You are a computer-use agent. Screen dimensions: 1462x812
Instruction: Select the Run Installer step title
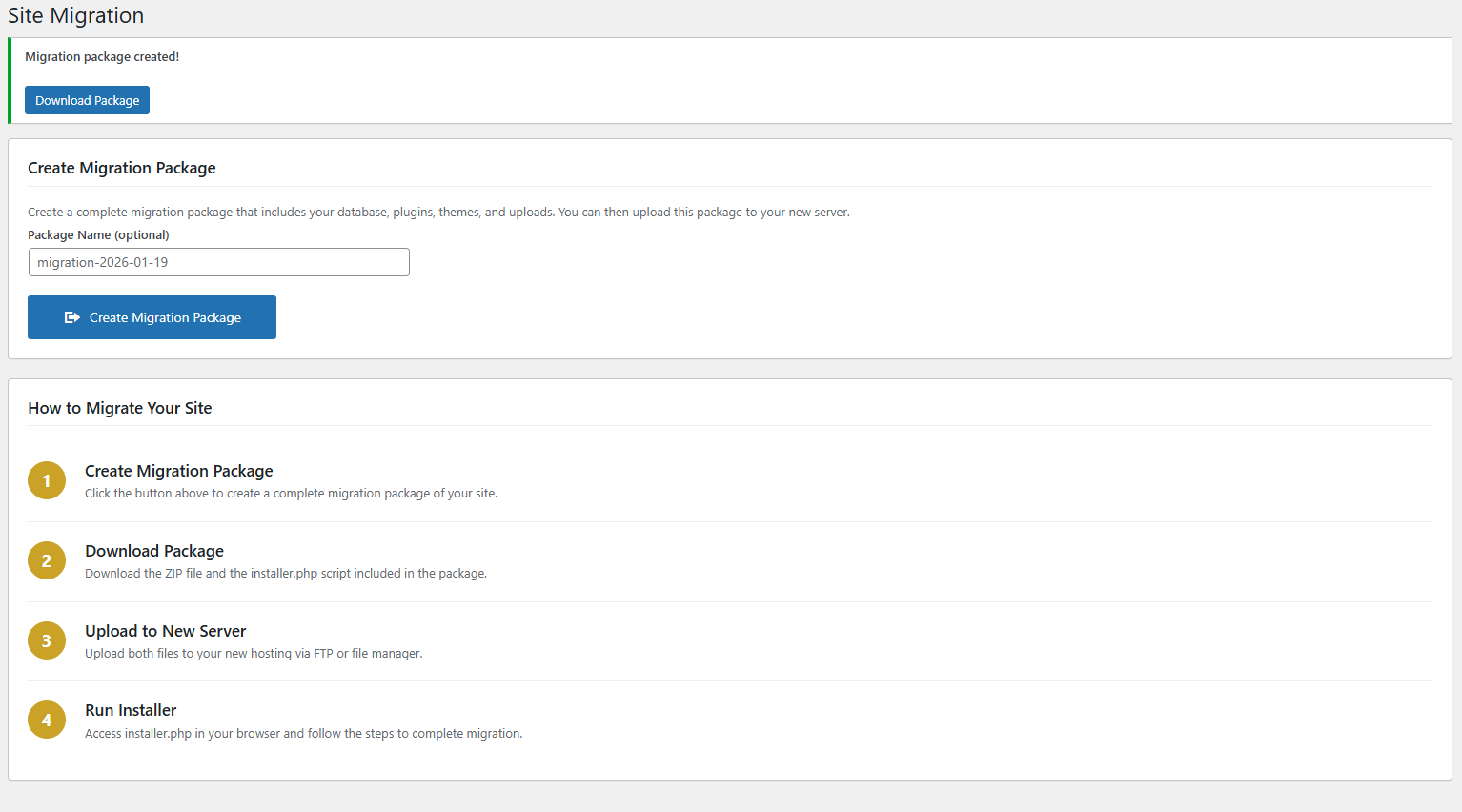(x=131, y=710)
